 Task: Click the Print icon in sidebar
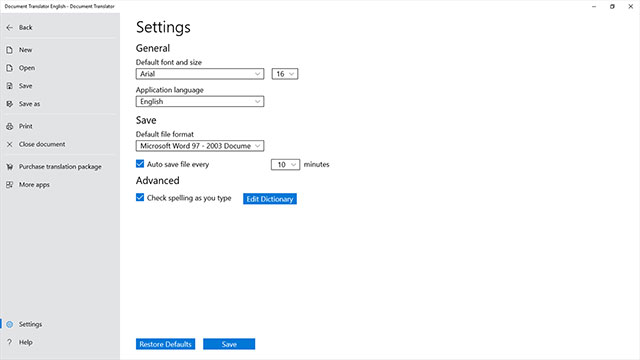coord(9,126)
